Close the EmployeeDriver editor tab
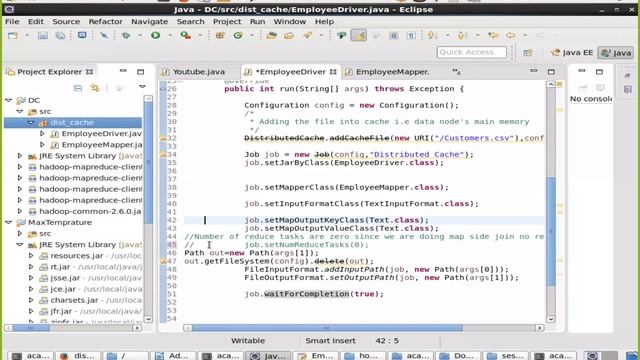640x360 pixels. 333,72
